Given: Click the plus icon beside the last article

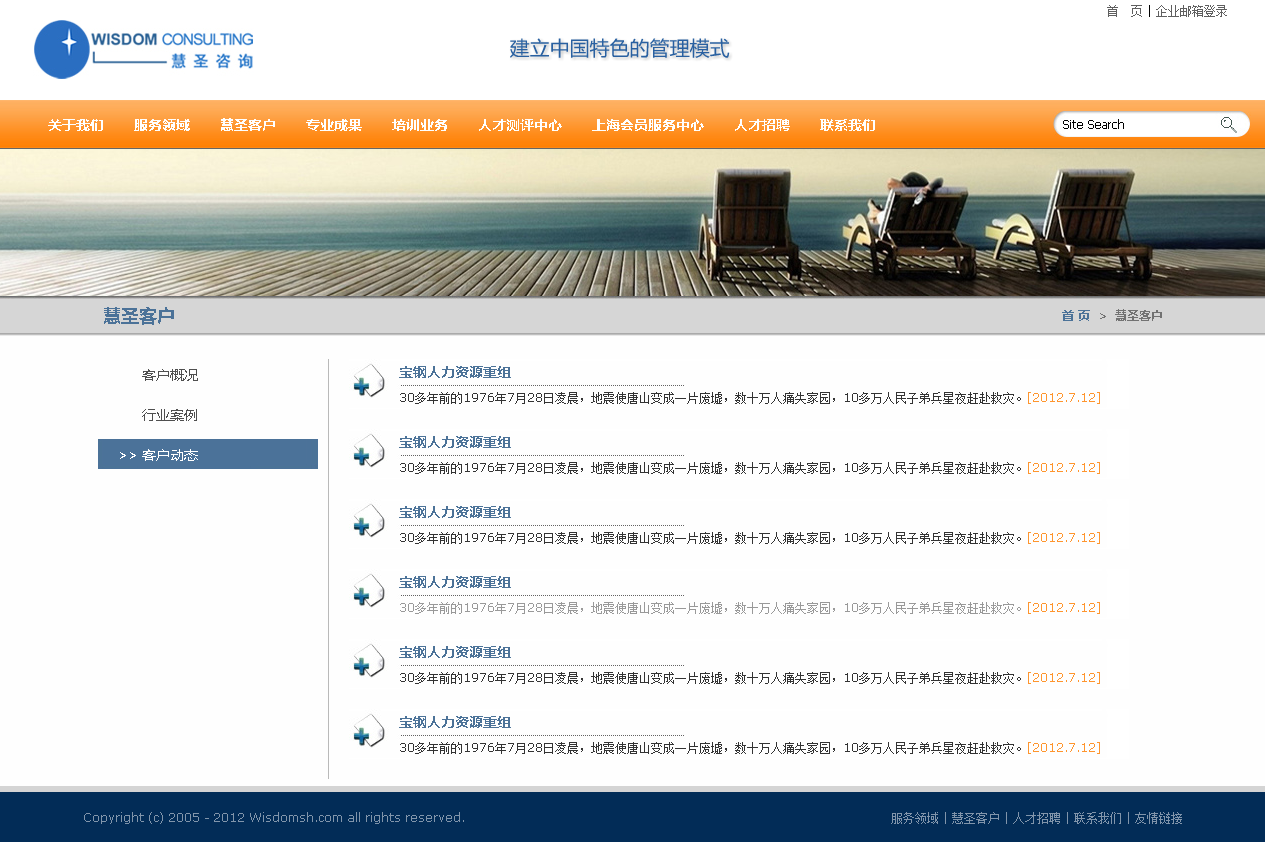Looking at the screenshot, I should coord(368,732).
